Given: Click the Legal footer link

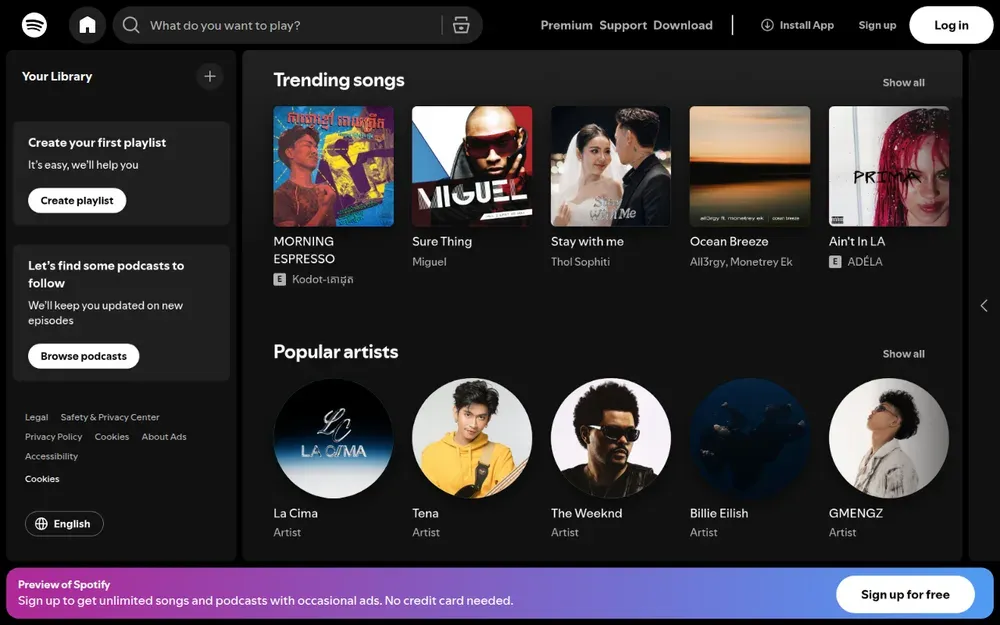Looking at the screenshot, I should click(x=36, y=417).
